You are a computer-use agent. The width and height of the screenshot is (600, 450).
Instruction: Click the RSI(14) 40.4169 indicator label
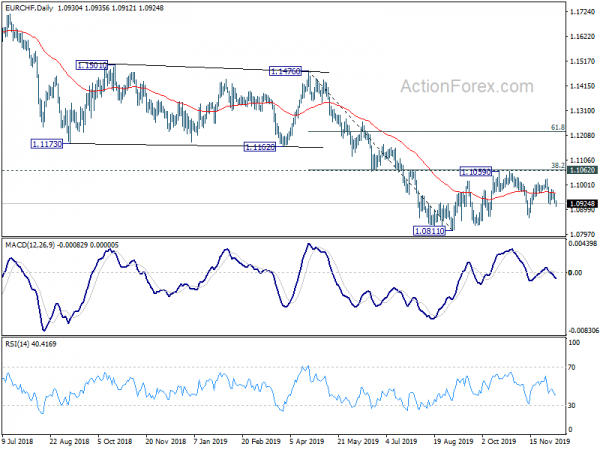[x=31, y=344]
